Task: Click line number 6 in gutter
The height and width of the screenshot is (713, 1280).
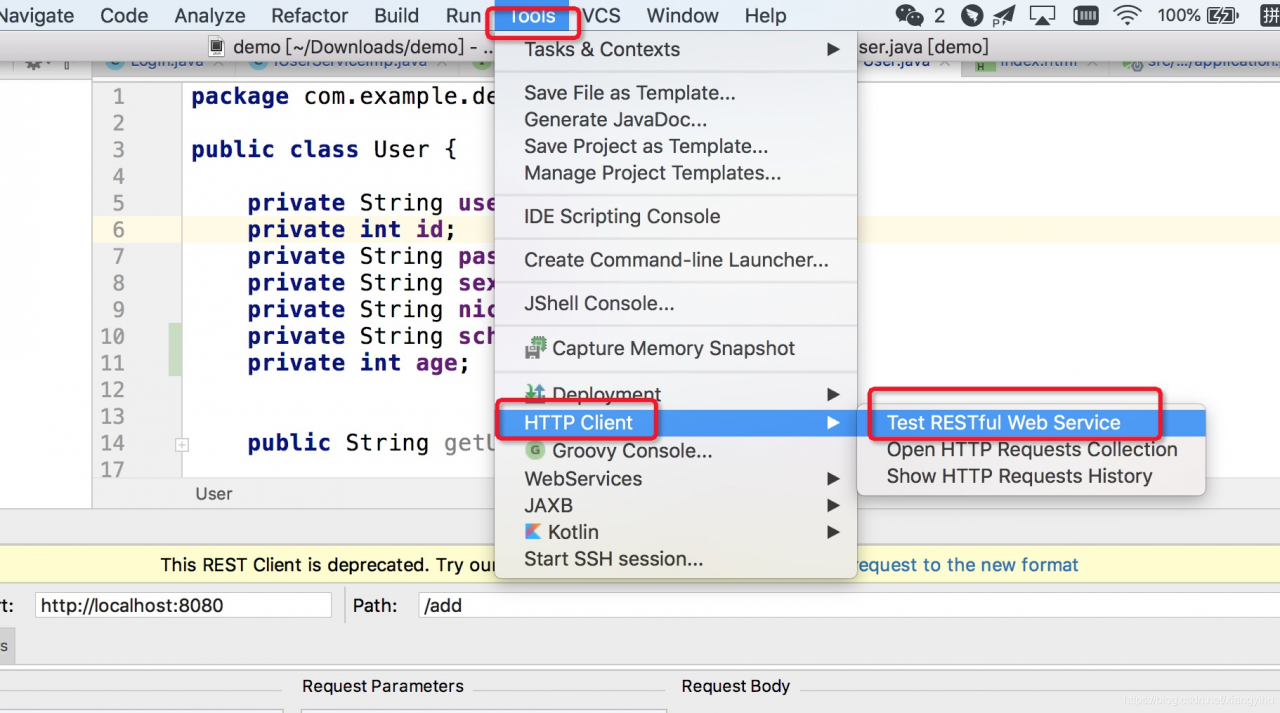Action: [x=118, y=229]
